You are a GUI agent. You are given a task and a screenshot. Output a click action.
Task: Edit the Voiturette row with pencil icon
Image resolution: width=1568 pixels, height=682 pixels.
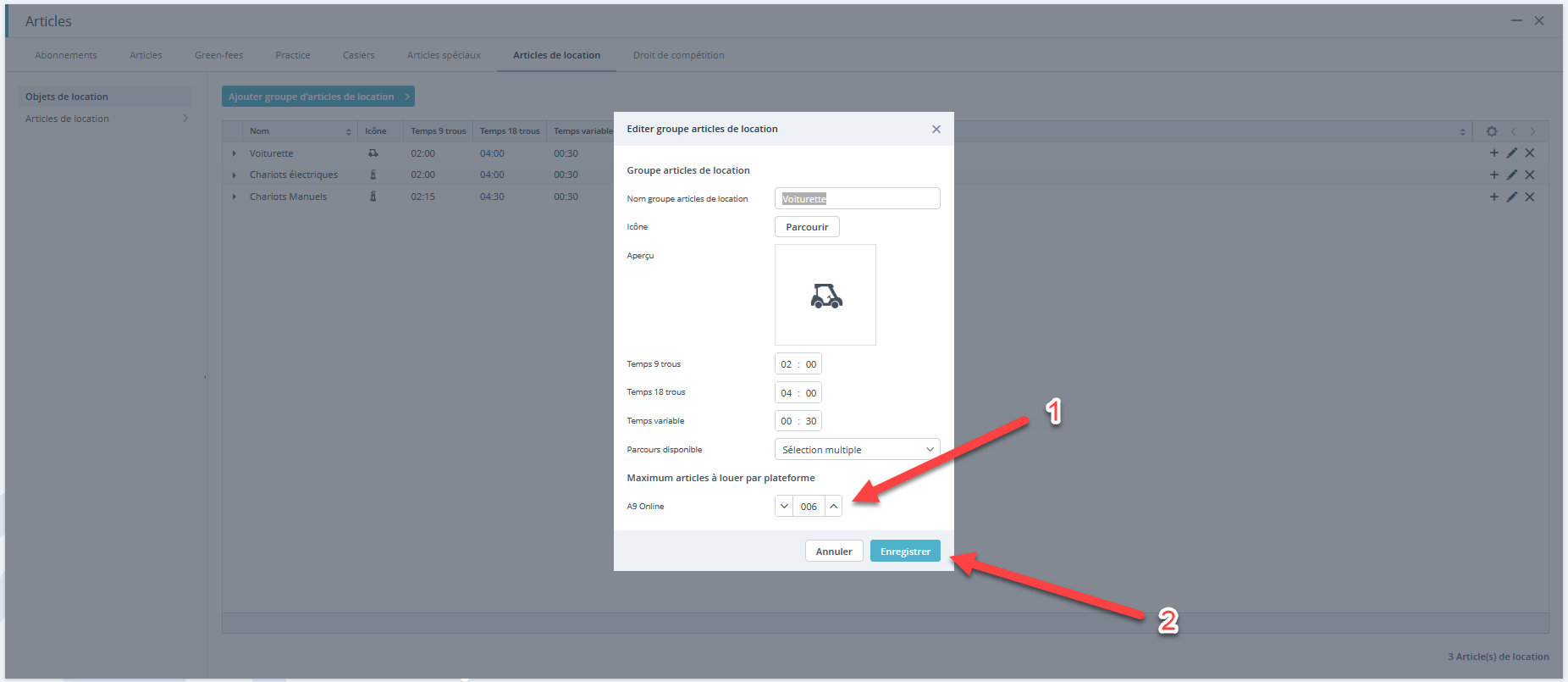pos(1512,153)
